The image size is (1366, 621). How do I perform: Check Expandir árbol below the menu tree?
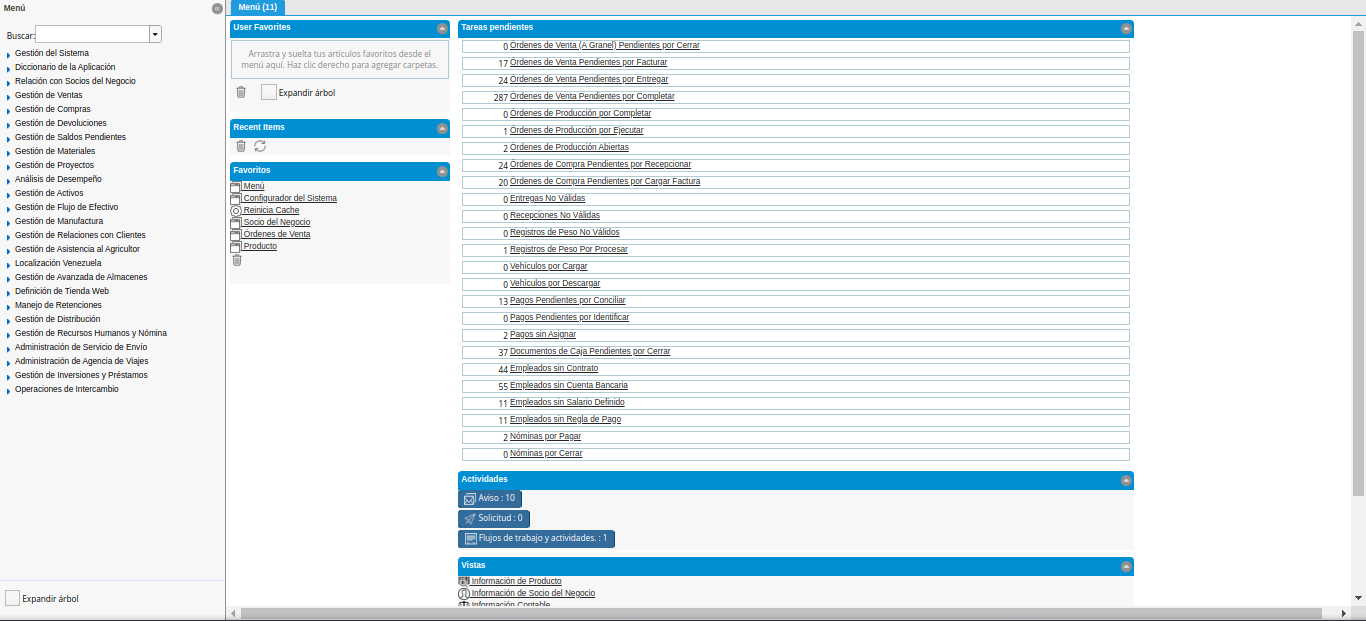coord(12,598)
